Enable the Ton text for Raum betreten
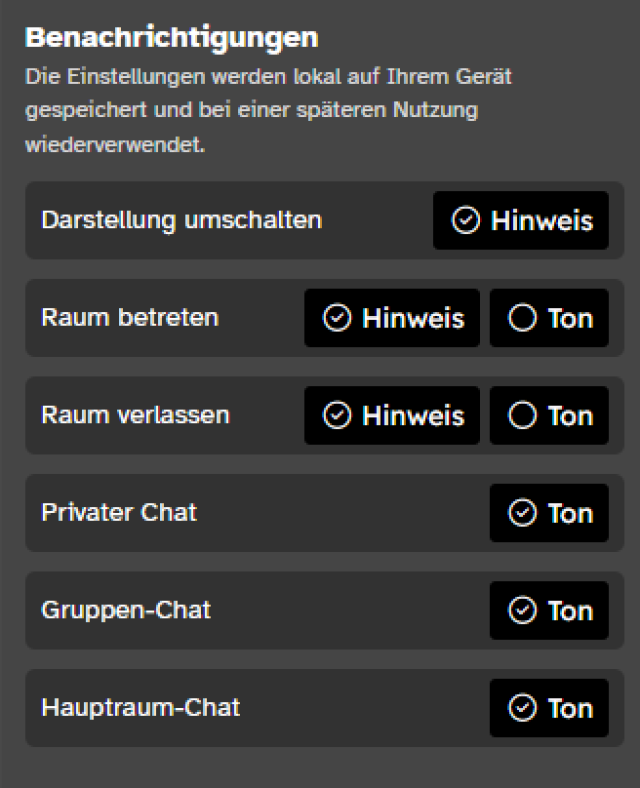640x788 pixels. coord(570,318)
